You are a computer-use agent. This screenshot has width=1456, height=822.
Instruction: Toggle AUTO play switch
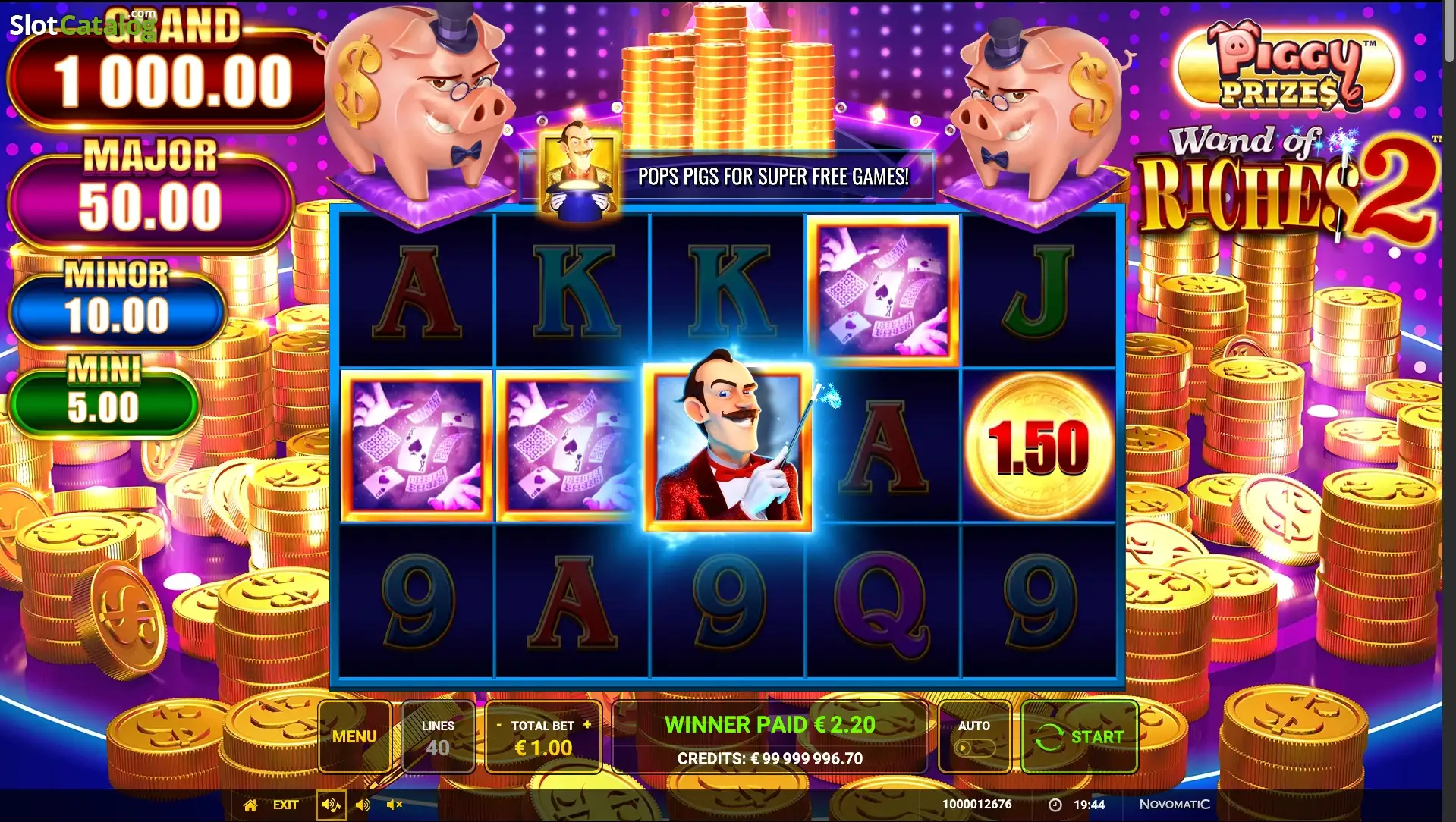point(974,748)
